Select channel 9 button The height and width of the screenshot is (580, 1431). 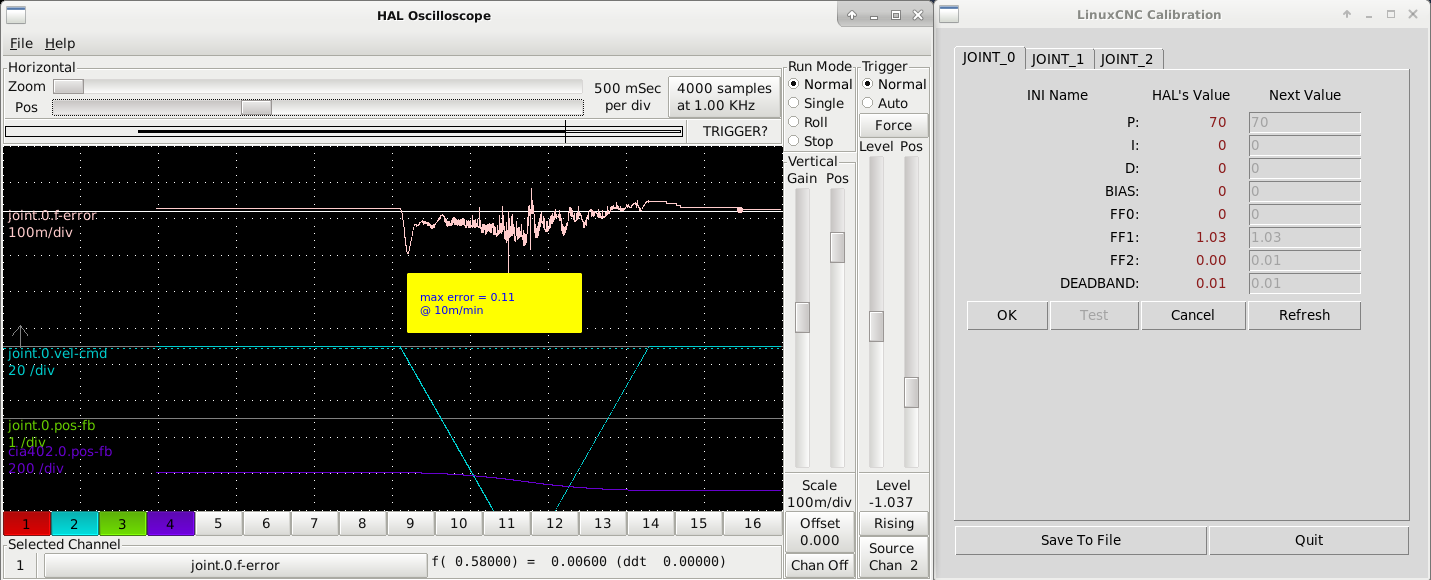click(410, 524)
